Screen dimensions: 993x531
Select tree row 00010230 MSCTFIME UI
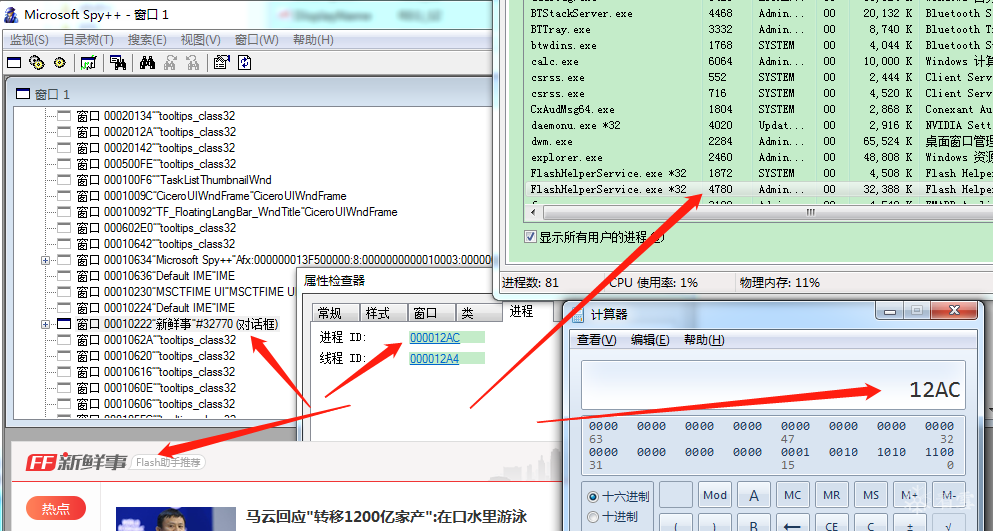187,291
